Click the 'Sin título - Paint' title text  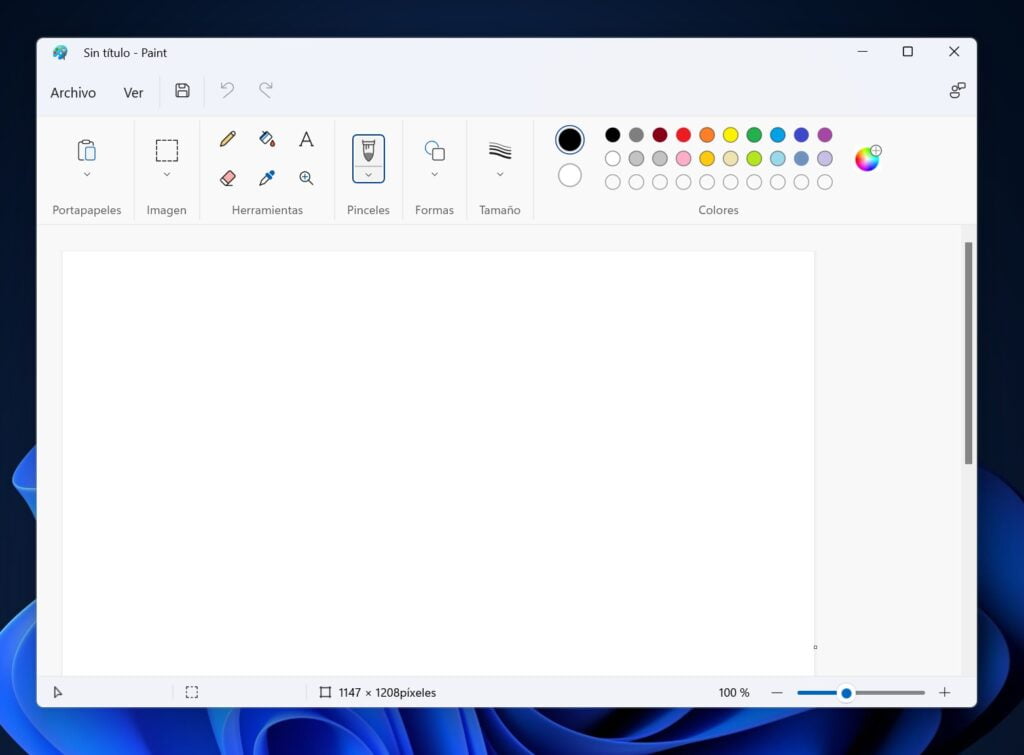pos(125,53)
